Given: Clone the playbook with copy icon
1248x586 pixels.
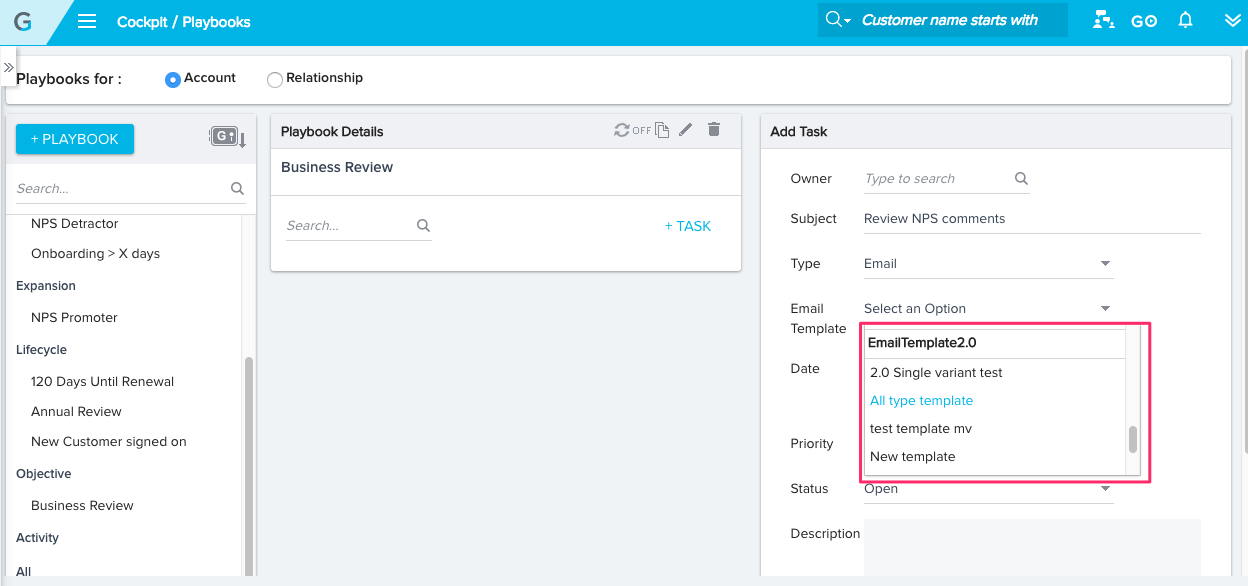Looking at the screenshot, I should 662,130.
